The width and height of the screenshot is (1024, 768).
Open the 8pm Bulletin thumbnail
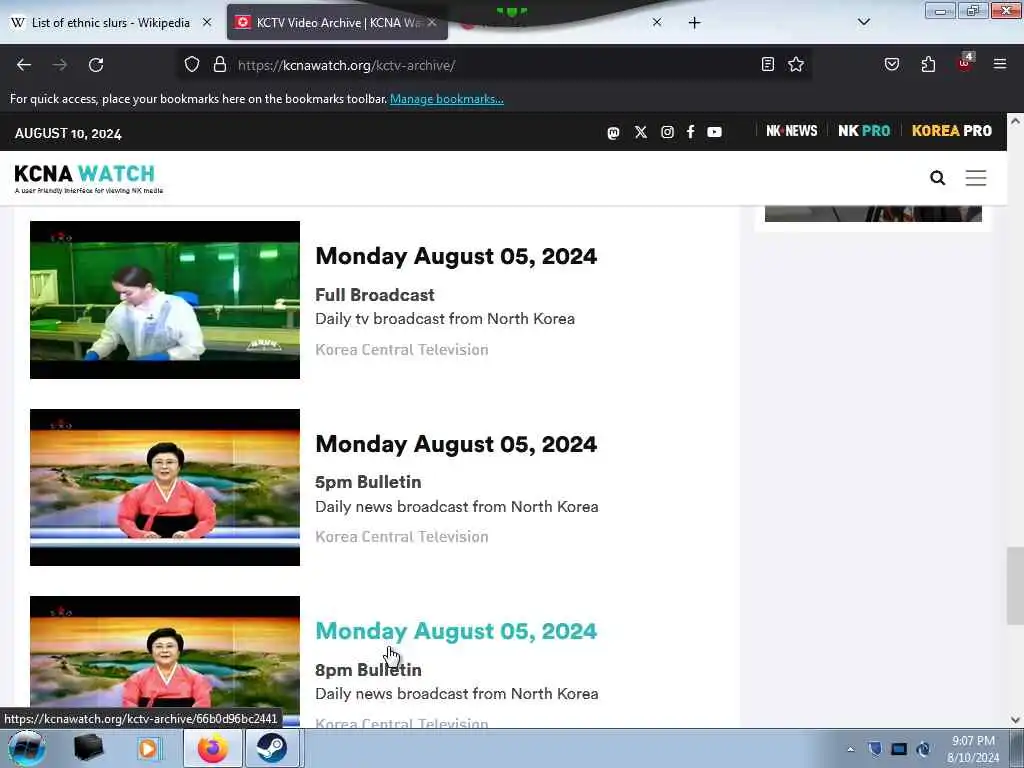(165, 662)
